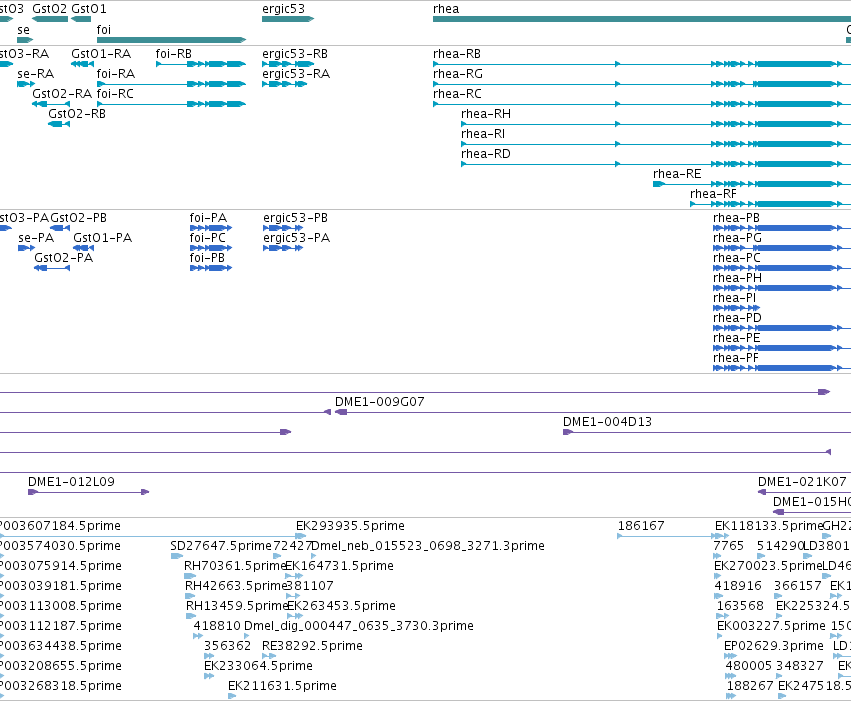Select transcript rhea-RI

click(x=656, y=144)
